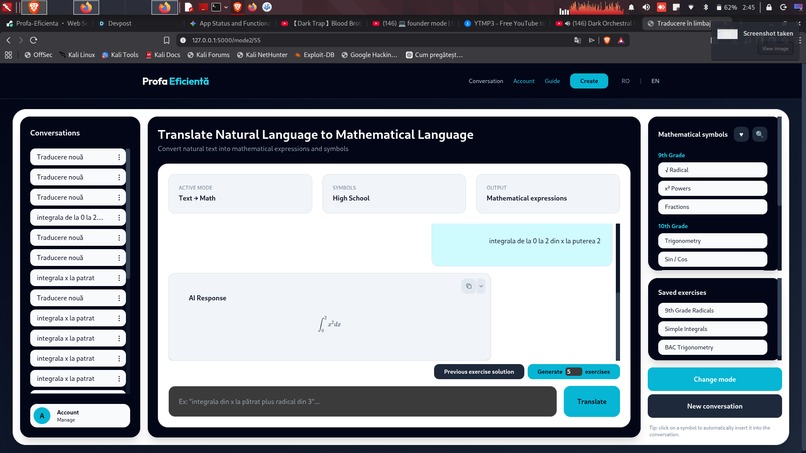Switch to App Status and Function tab
The width and height of the screenshot is (806, 453).
tap(230, 23)
